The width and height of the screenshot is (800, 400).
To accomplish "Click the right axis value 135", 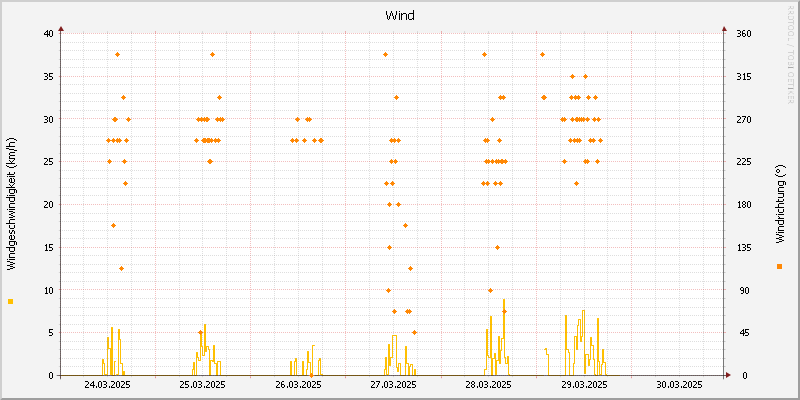I will tap(744, 247).
